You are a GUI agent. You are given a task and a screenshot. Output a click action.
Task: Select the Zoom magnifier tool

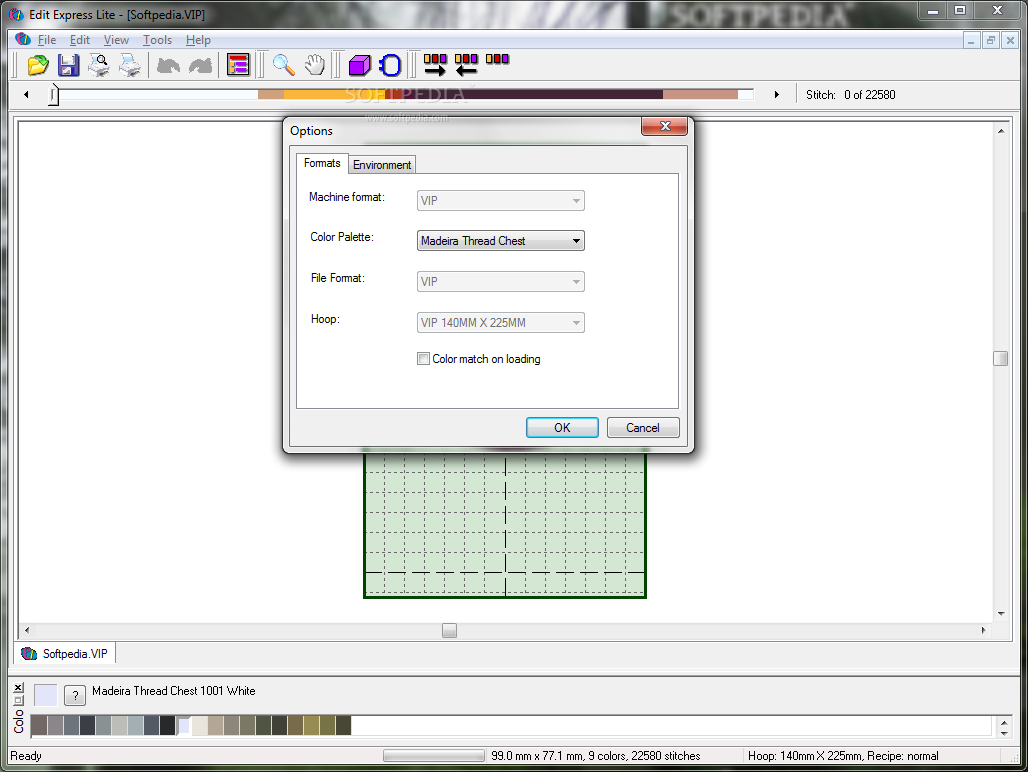(x=283, y=65)
